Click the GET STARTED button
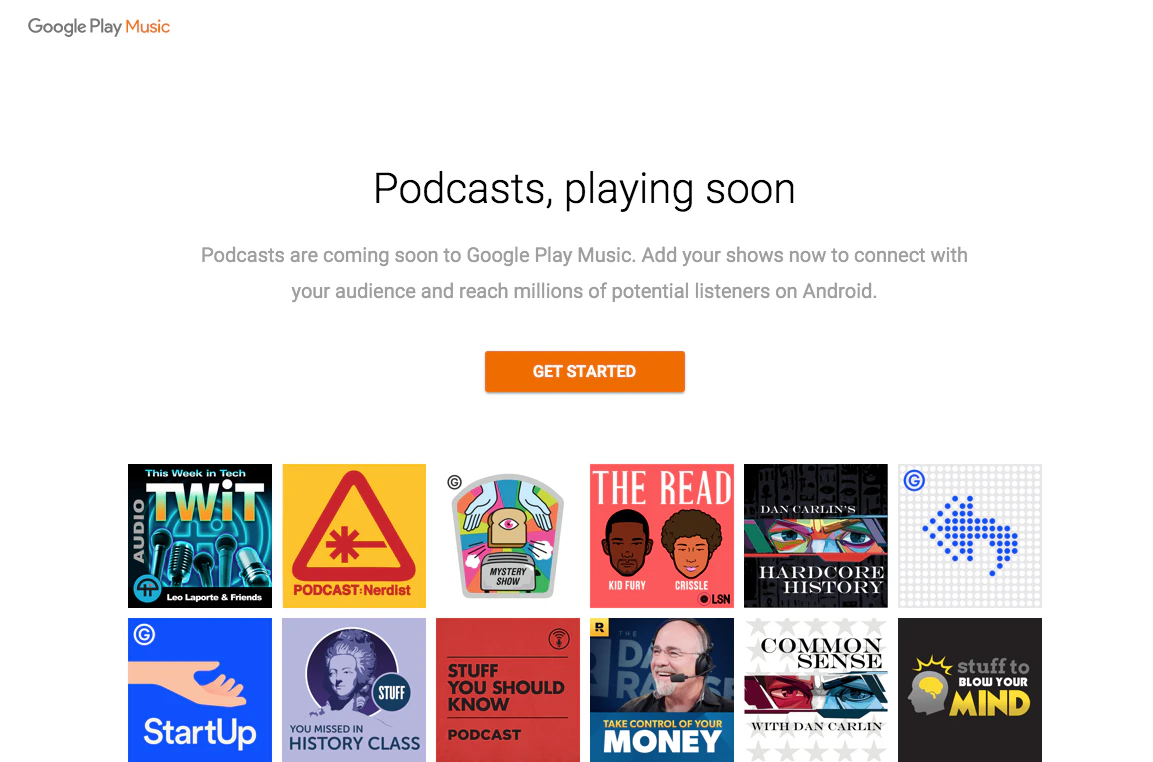 click(585, 371)
